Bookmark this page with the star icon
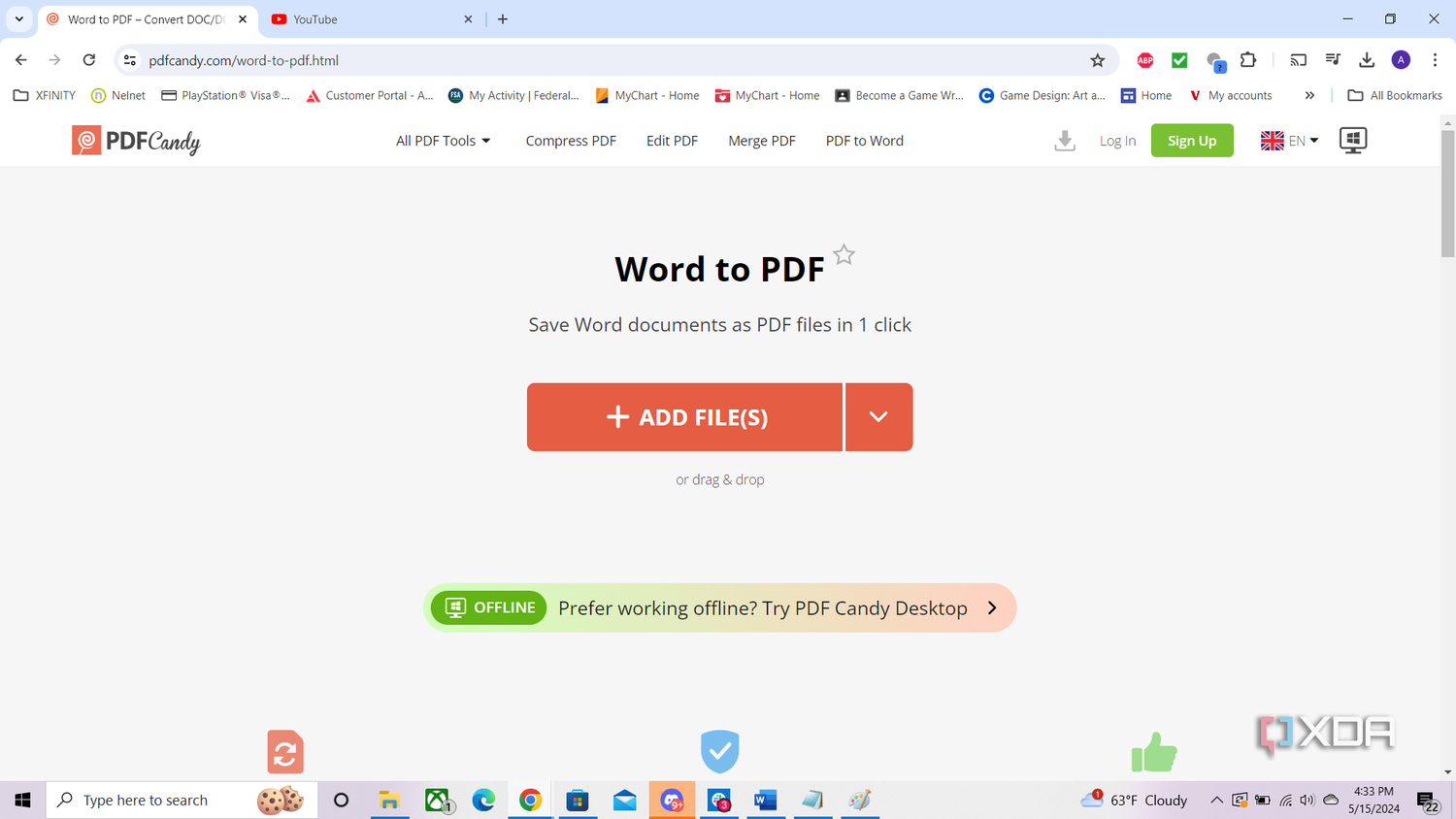Image resolution: width=1456 pixels, height=819 pixels. click(1098, 60)
